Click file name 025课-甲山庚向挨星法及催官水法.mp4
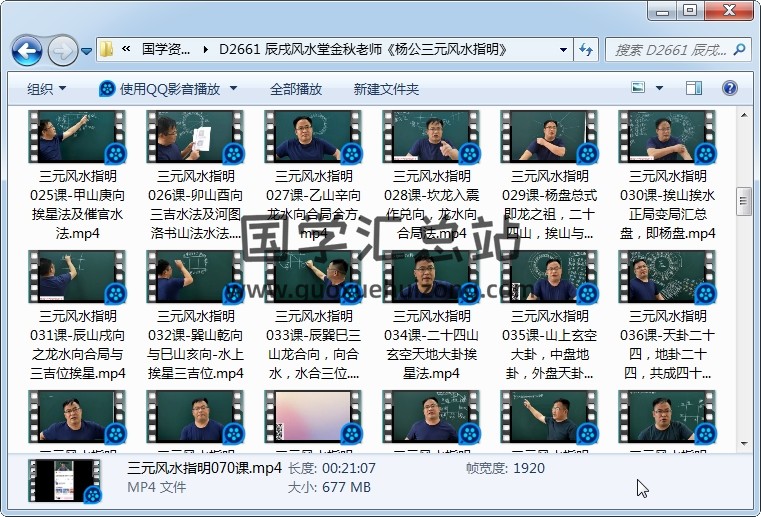 coord(78,204)
